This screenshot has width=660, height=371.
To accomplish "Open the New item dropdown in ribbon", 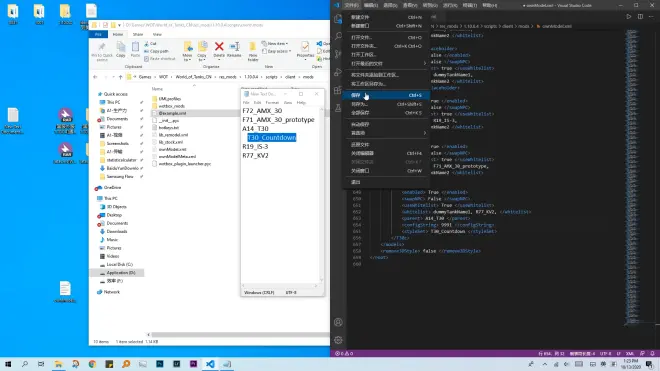I will click(275, 44).
